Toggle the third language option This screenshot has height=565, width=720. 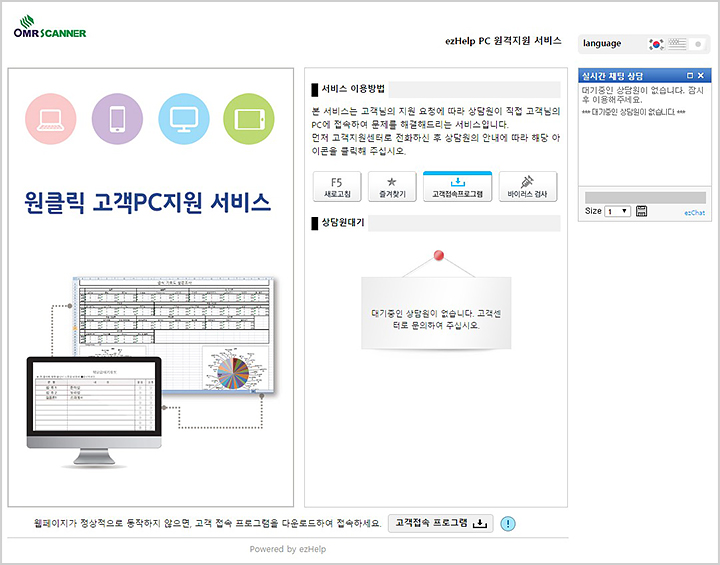(x=698, y=44)
